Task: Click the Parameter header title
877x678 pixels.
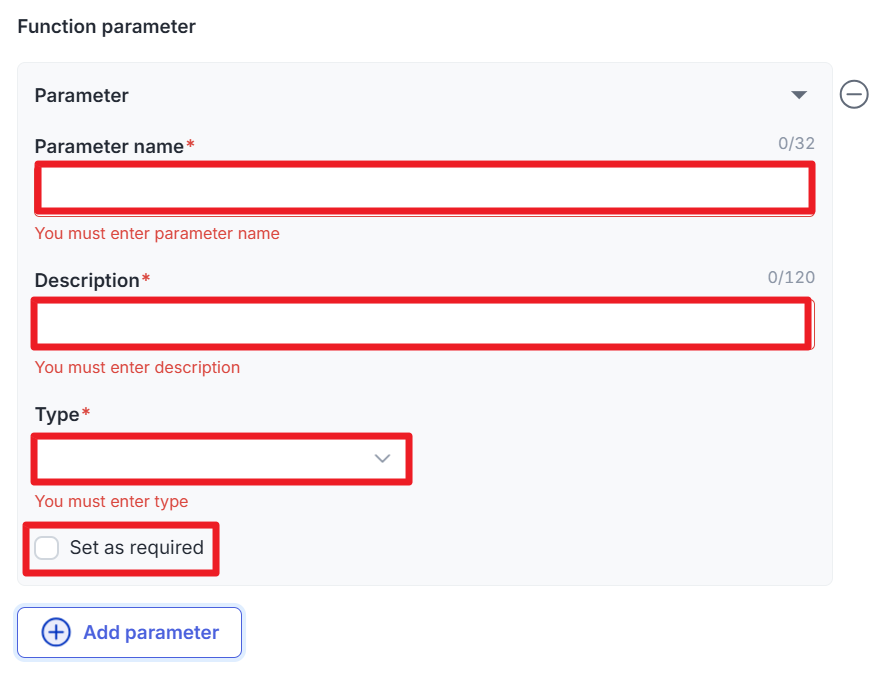Action: pos(82,96)
